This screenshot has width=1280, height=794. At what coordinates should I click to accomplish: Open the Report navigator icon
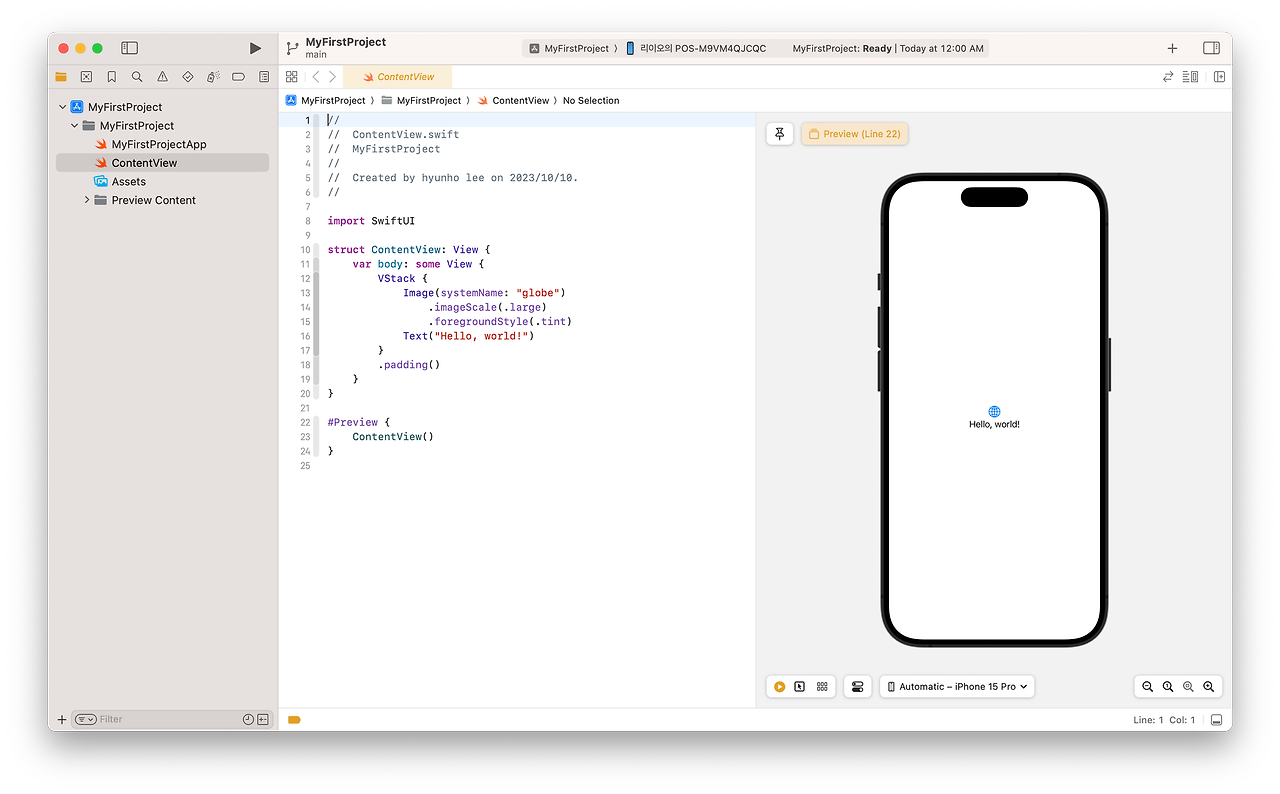coord(263,76)
